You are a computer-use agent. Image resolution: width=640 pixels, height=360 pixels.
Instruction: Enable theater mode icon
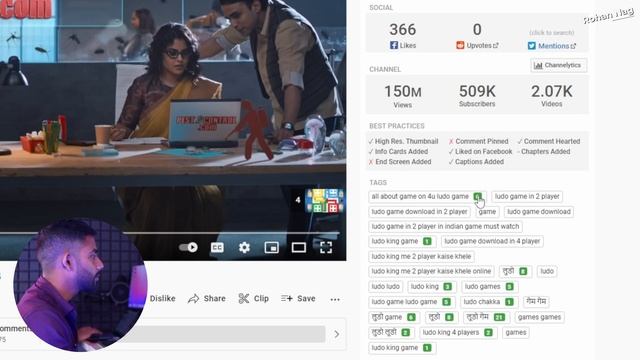tap(298, 247)
